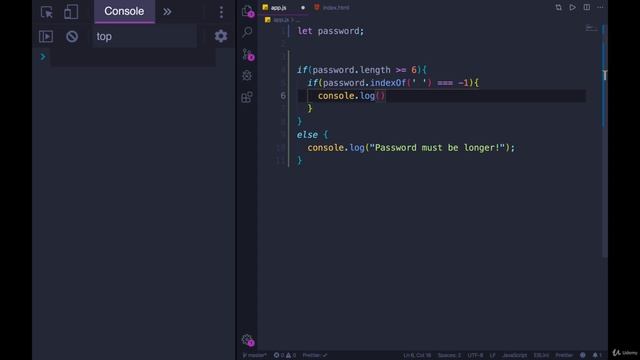This screenshot has height=360, width=640.
Task: Open the 'top' JavaScript context dropdown
Action: [144, 36]
